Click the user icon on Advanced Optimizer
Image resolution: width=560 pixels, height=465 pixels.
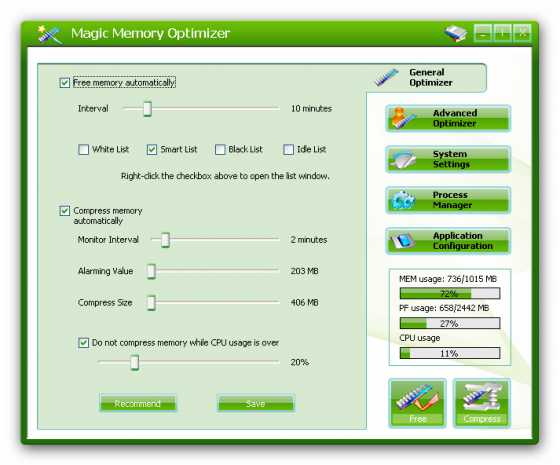404,118
